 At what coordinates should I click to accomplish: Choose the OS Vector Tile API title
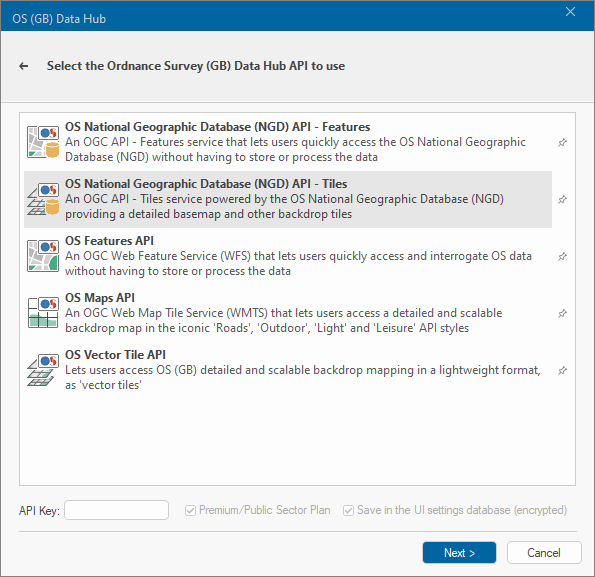click(x=115, y=355)
